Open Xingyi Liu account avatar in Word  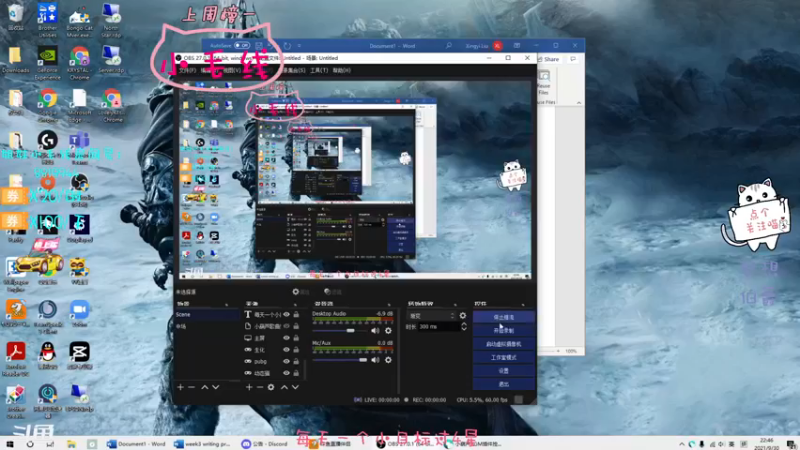[497, 45]
